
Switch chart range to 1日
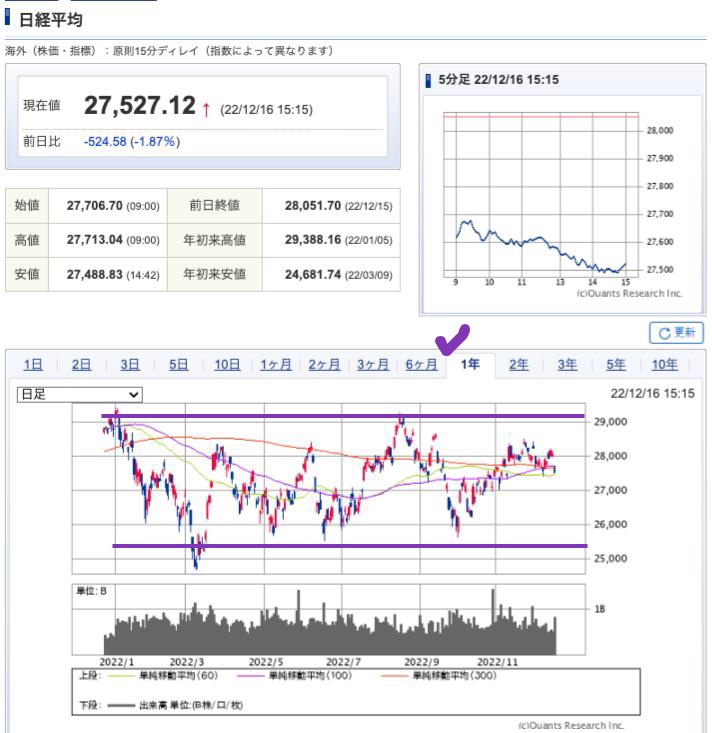point(33,364)
